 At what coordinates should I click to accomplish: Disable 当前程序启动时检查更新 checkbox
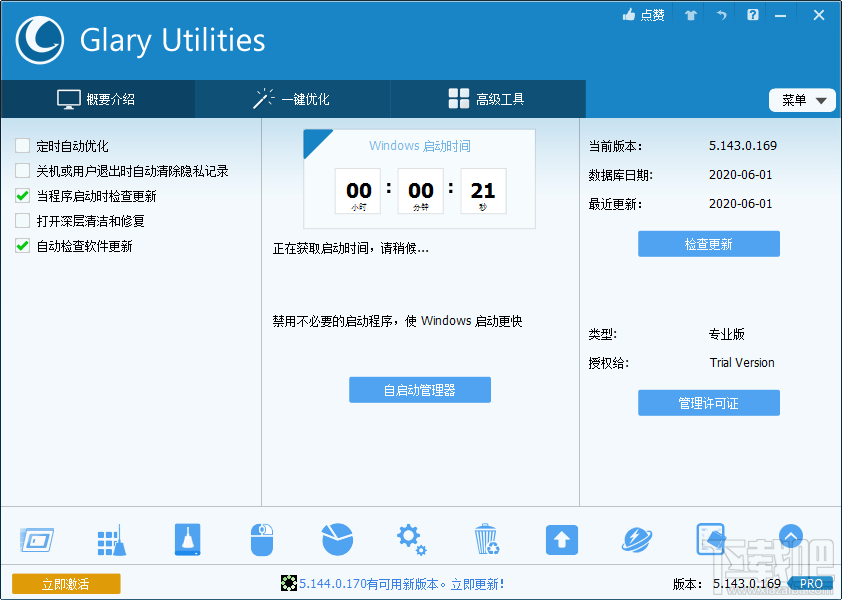point(21,196)
